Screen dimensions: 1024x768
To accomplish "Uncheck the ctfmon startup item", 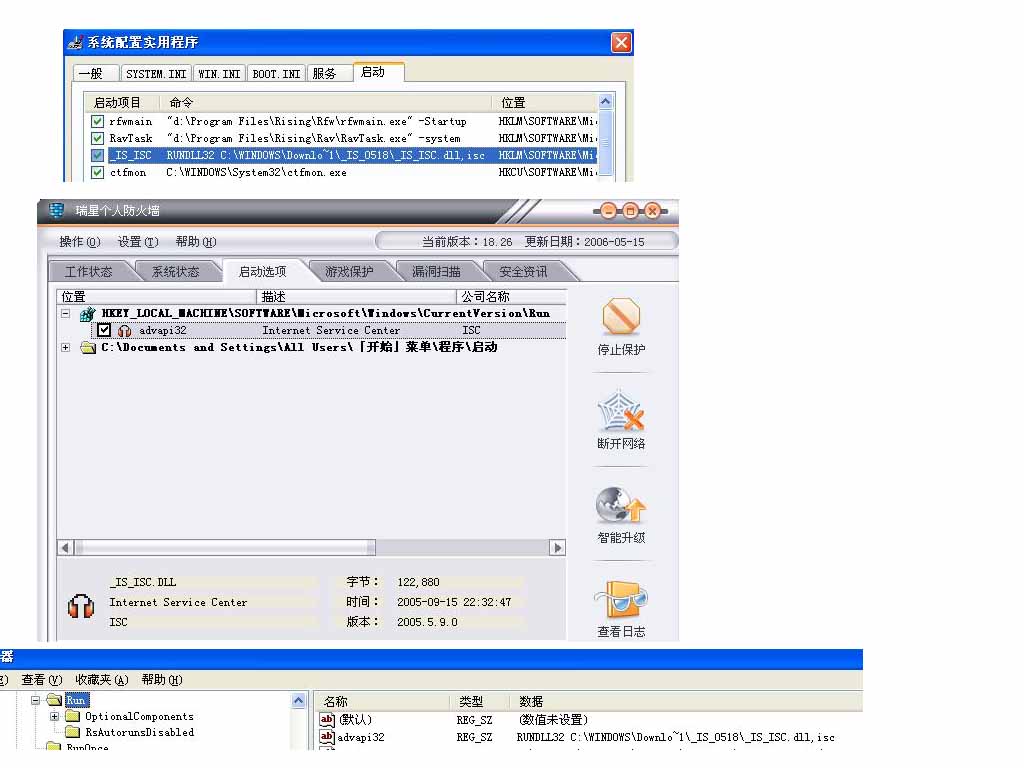I will click(x=97, y=172).
